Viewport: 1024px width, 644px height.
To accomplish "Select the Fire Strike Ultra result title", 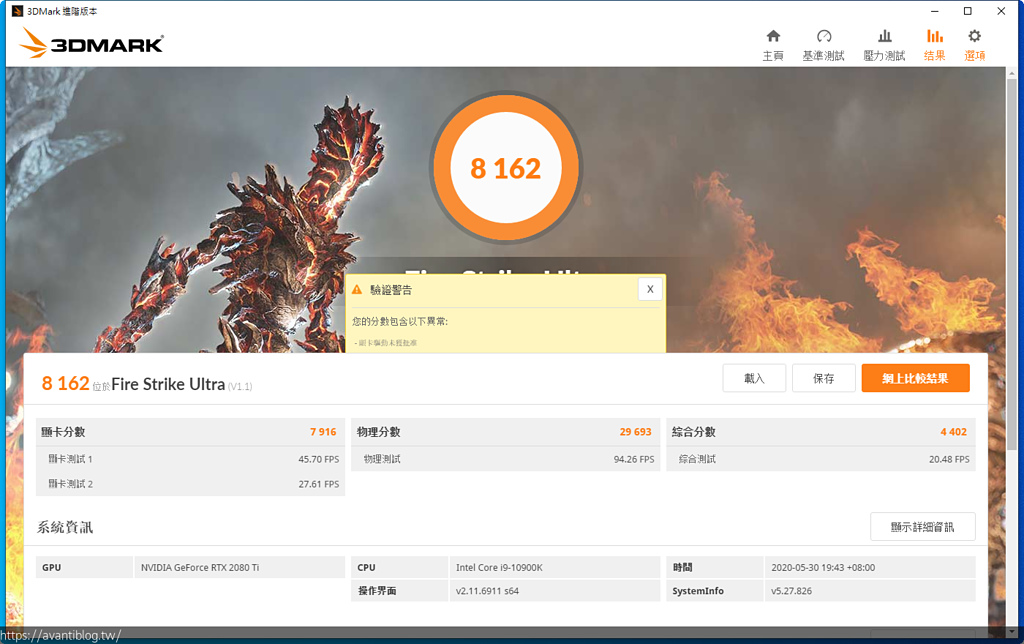I will point(168,384).
